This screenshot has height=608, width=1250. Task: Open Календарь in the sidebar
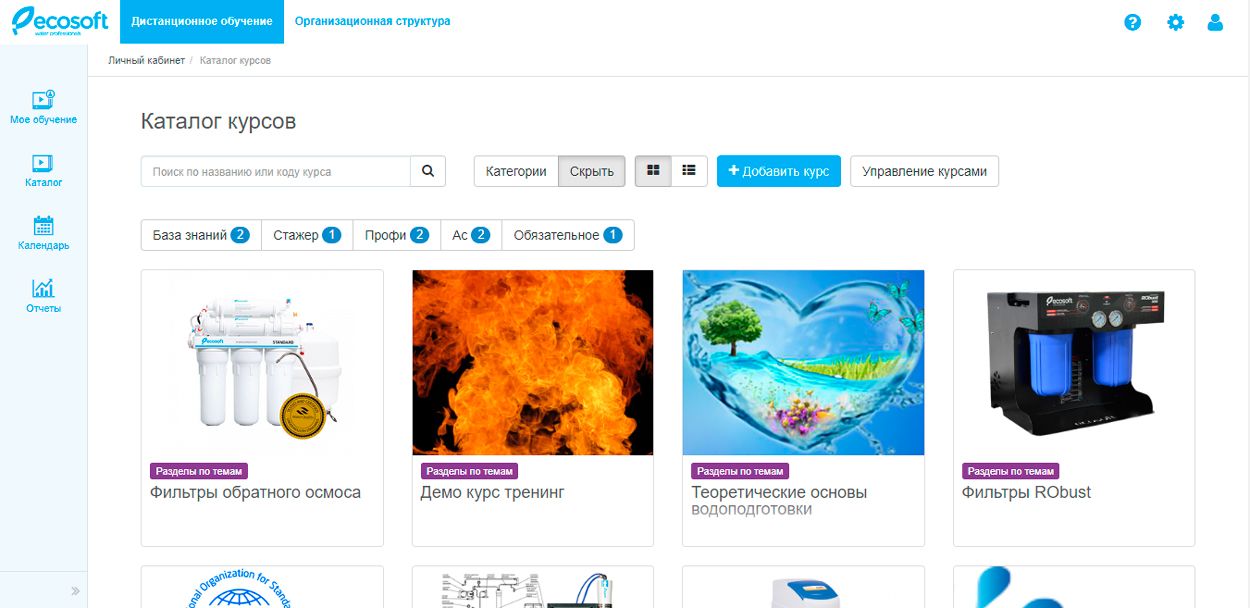point(43,233)
